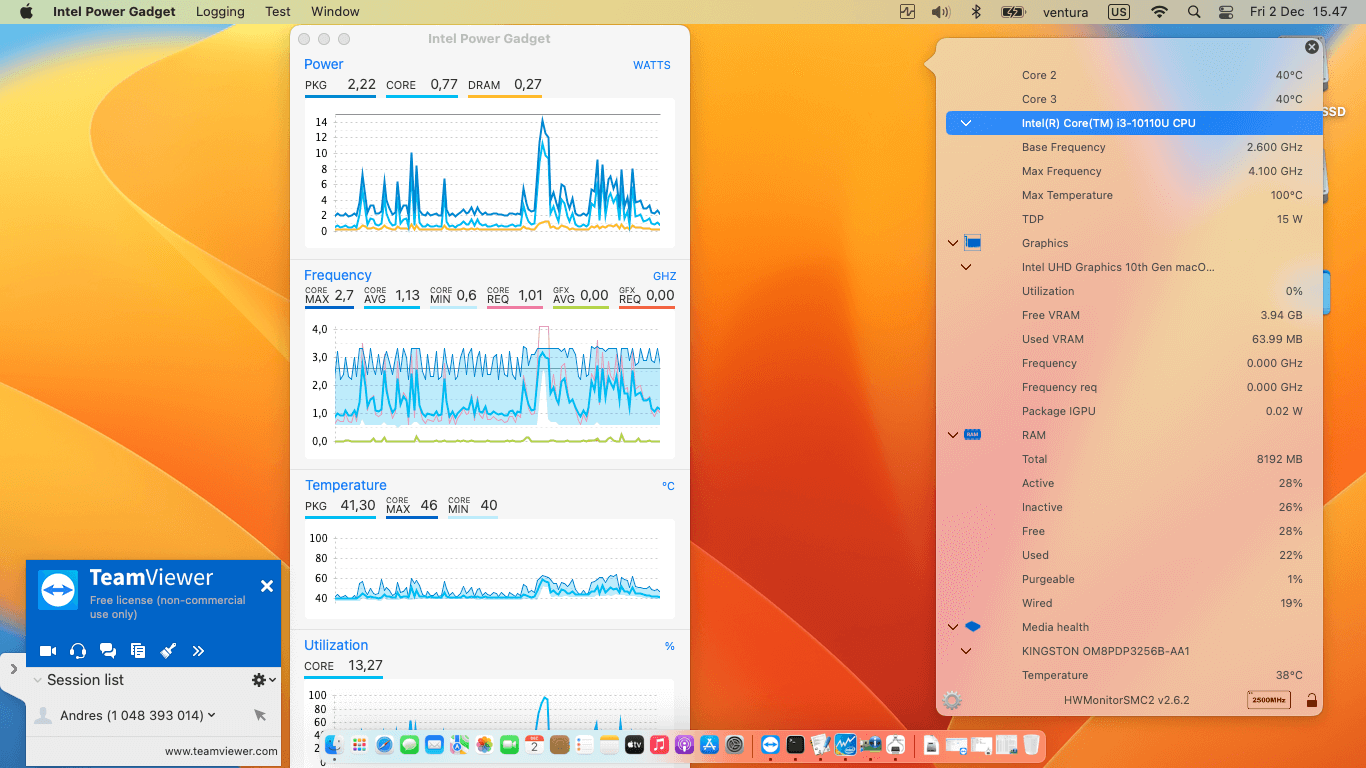Click WATTS unit label in Power section

652,65
